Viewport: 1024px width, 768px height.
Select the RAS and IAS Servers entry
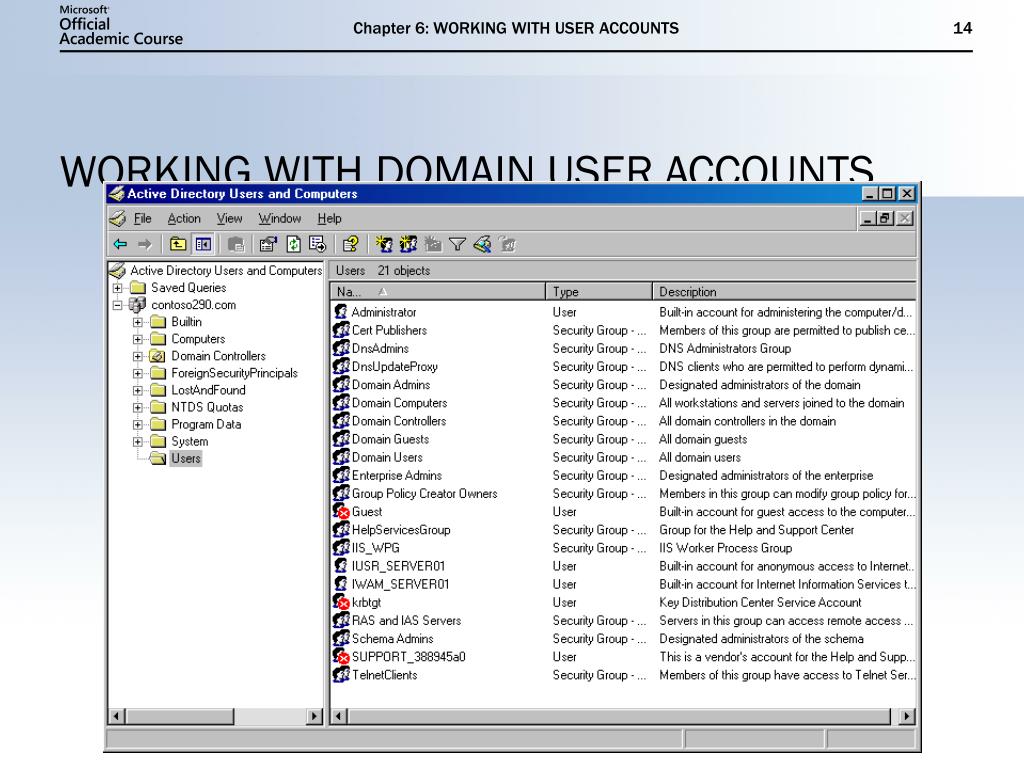[x=406, y=620]
